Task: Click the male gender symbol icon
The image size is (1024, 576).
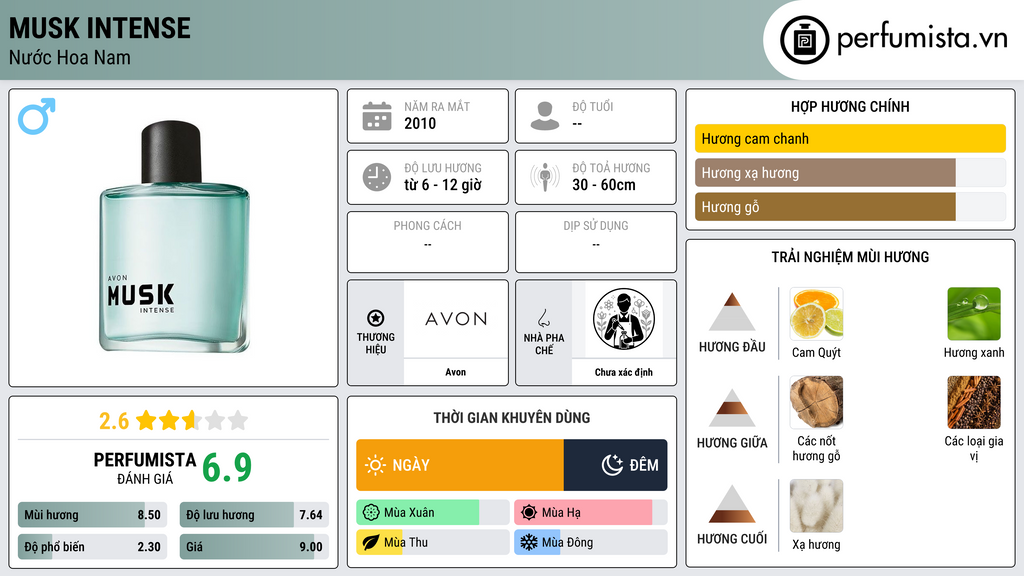Action: pos(37,116)
